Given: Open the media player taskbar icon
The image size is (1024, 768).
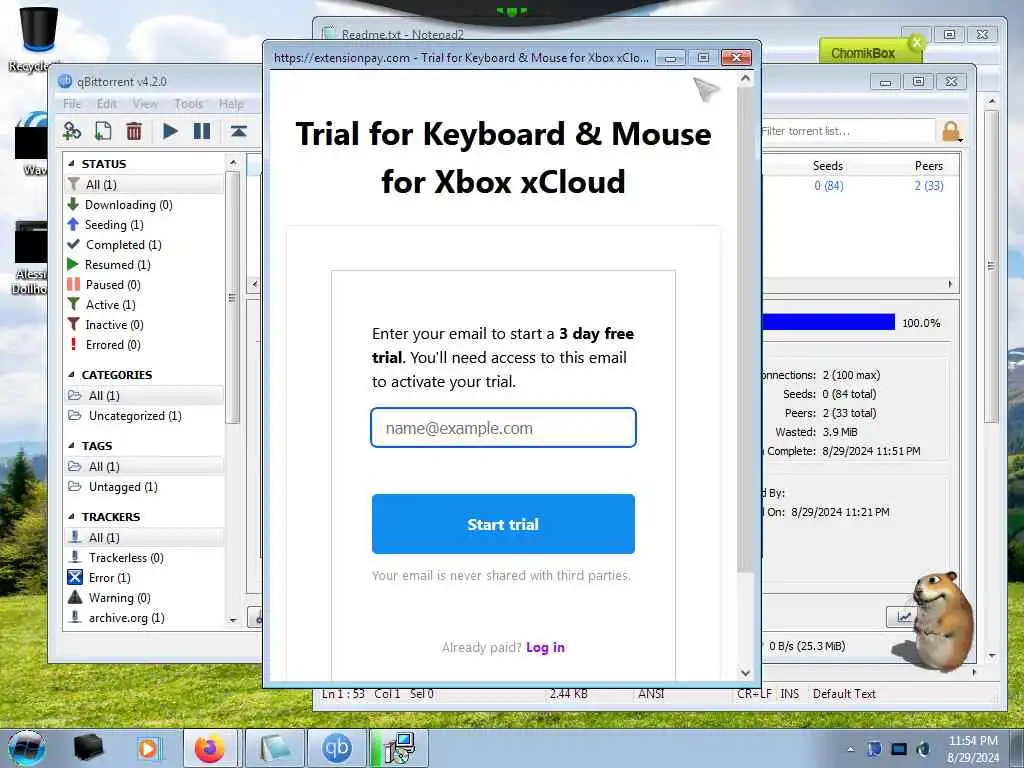Looking at the screenshot, I should pyautogui.click(x=148, y=748).
